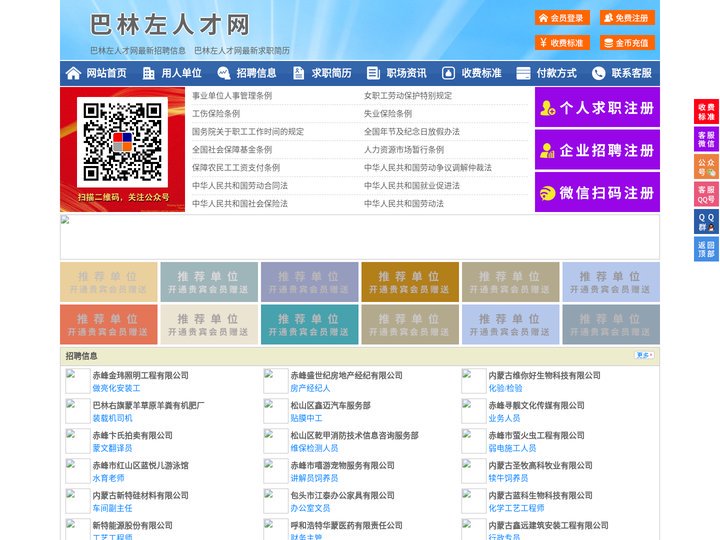Click the QQ群 sidebar icon
This screenshot has width=720, height=540.
tap(706, 222)
